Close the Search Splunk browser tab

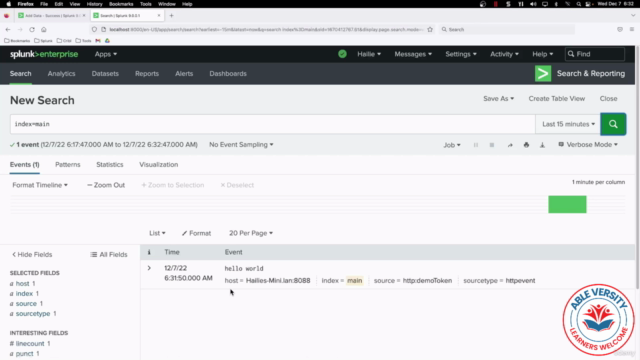[159, 16]
